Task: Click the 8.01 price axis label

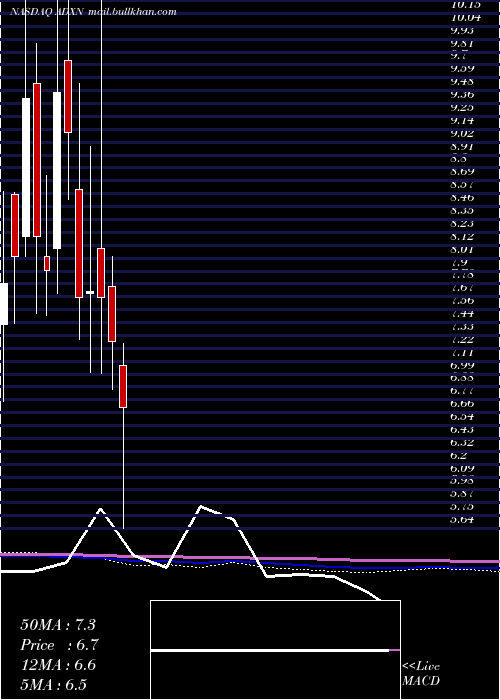Action: [462, 249]
